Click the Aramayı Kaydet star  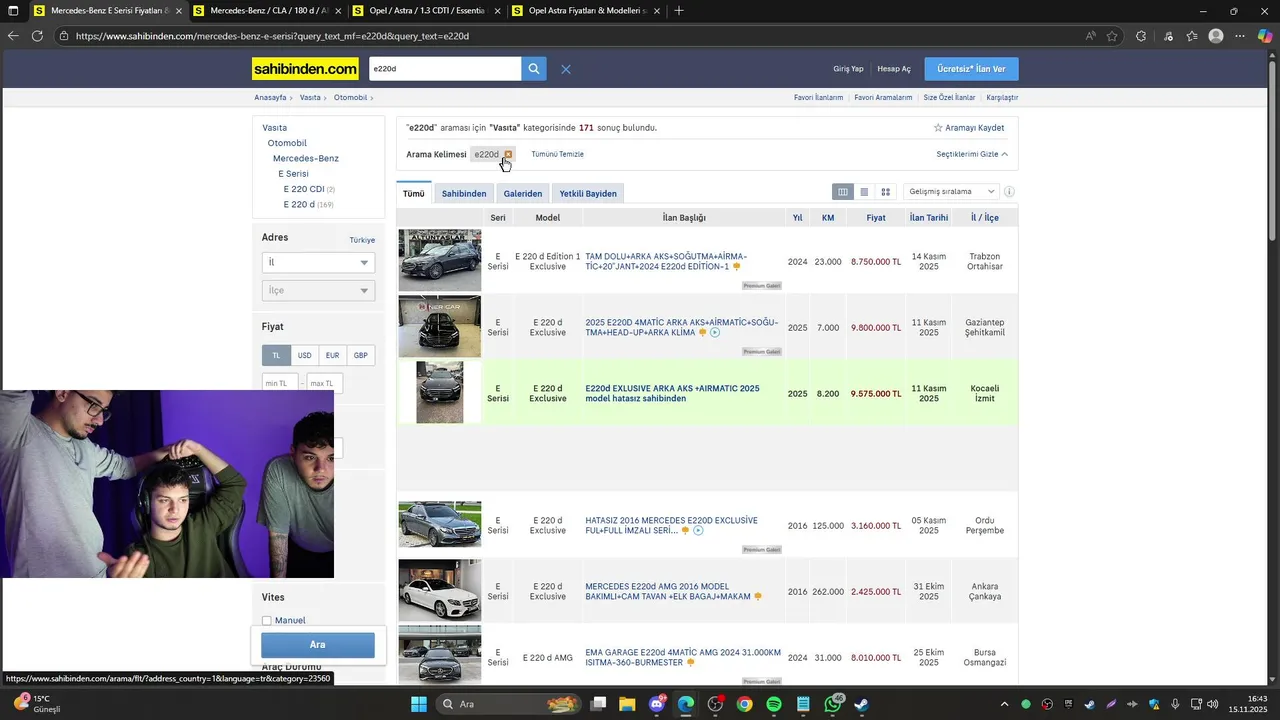click(x=938, y=128)
